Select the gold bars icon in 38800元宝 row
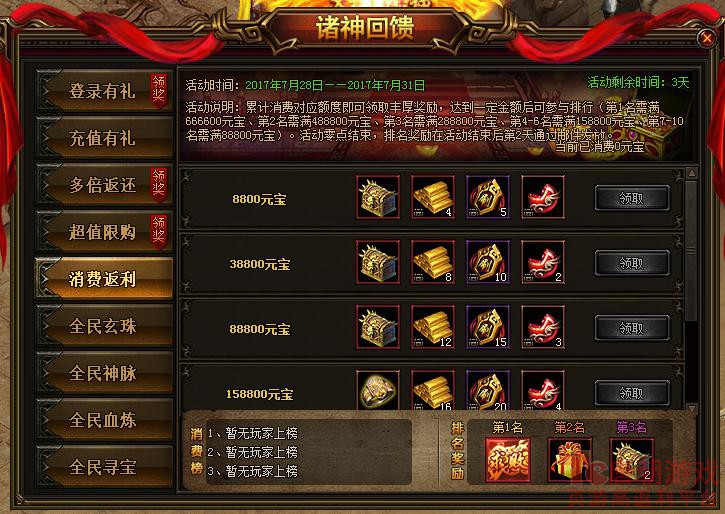 pyautogui.click(x=433, y=262)
